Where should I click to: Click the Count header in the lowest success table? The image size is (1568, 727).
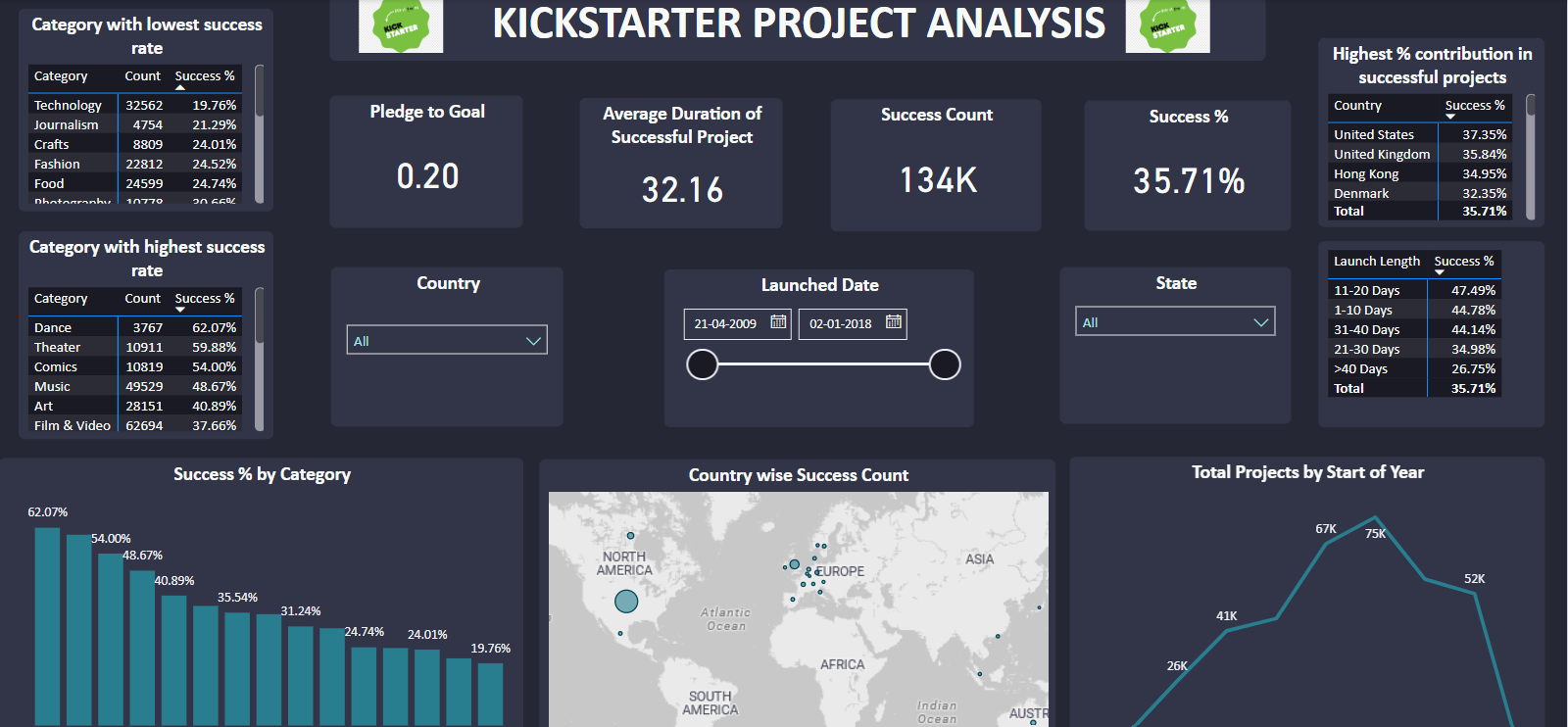point(142,76)
